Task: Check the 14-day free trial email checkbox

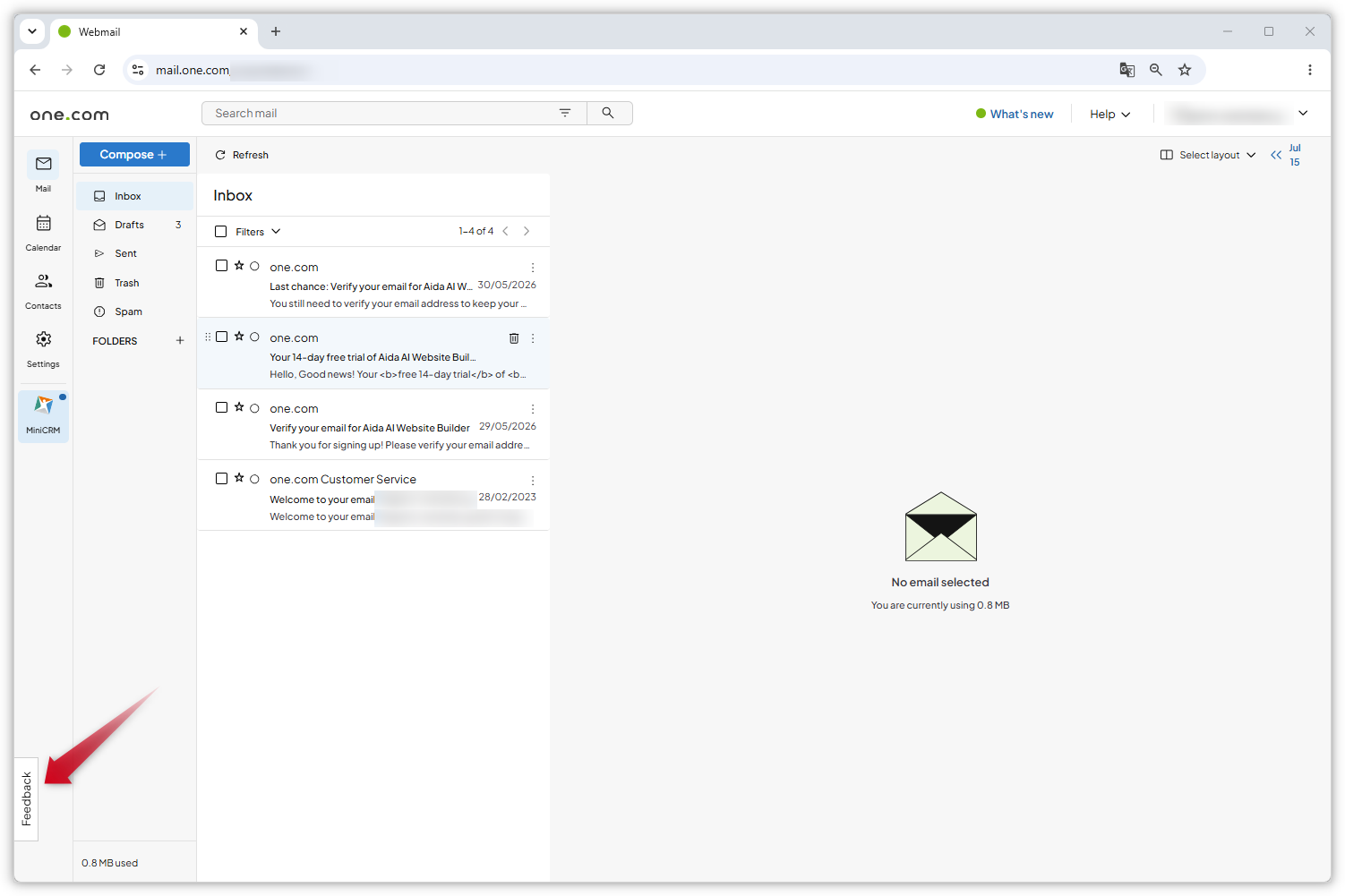Action: coord(221,337)
